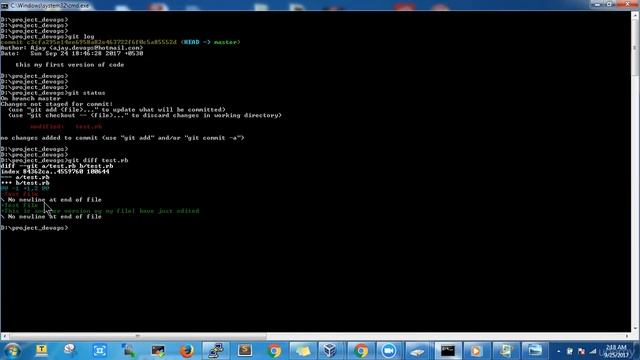Viewport: 640px width, 360px height.
Task: Open the first Google Chrome taskbar icon
Action: pyautogui.click(x=274, y=351)
